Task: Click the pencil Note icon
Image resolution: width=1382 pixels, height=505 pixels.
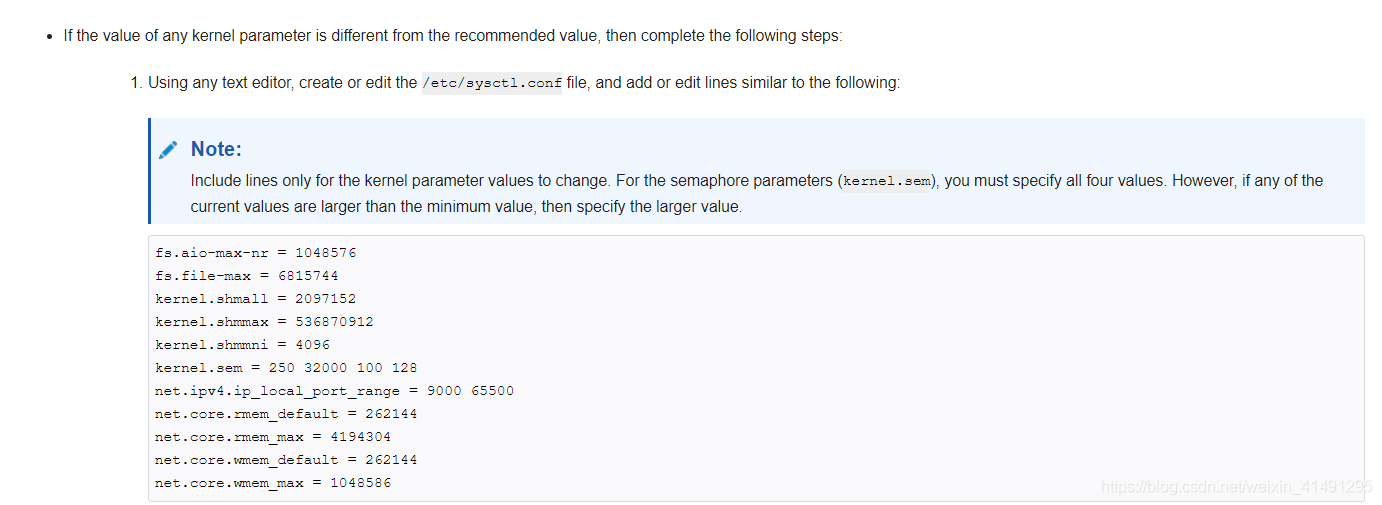Action: 169,150
